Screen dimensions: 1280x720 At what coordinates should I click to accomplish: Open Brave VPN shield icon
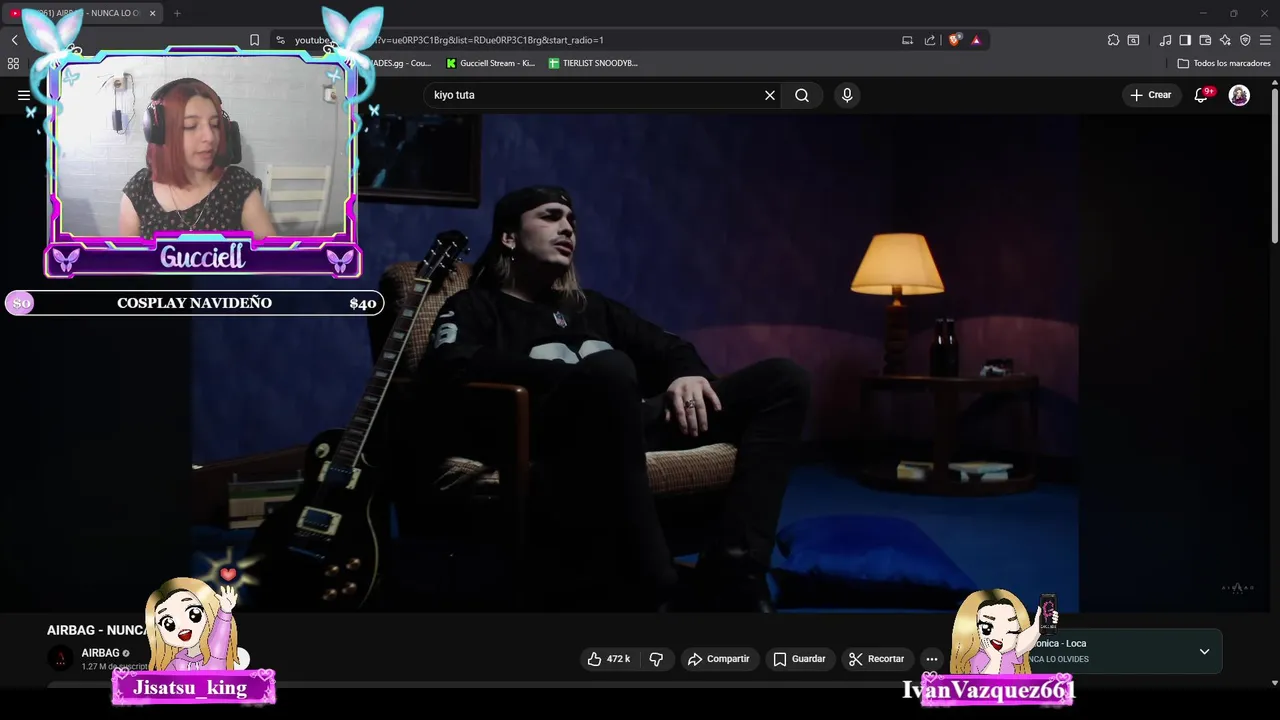coord(1245,40)
